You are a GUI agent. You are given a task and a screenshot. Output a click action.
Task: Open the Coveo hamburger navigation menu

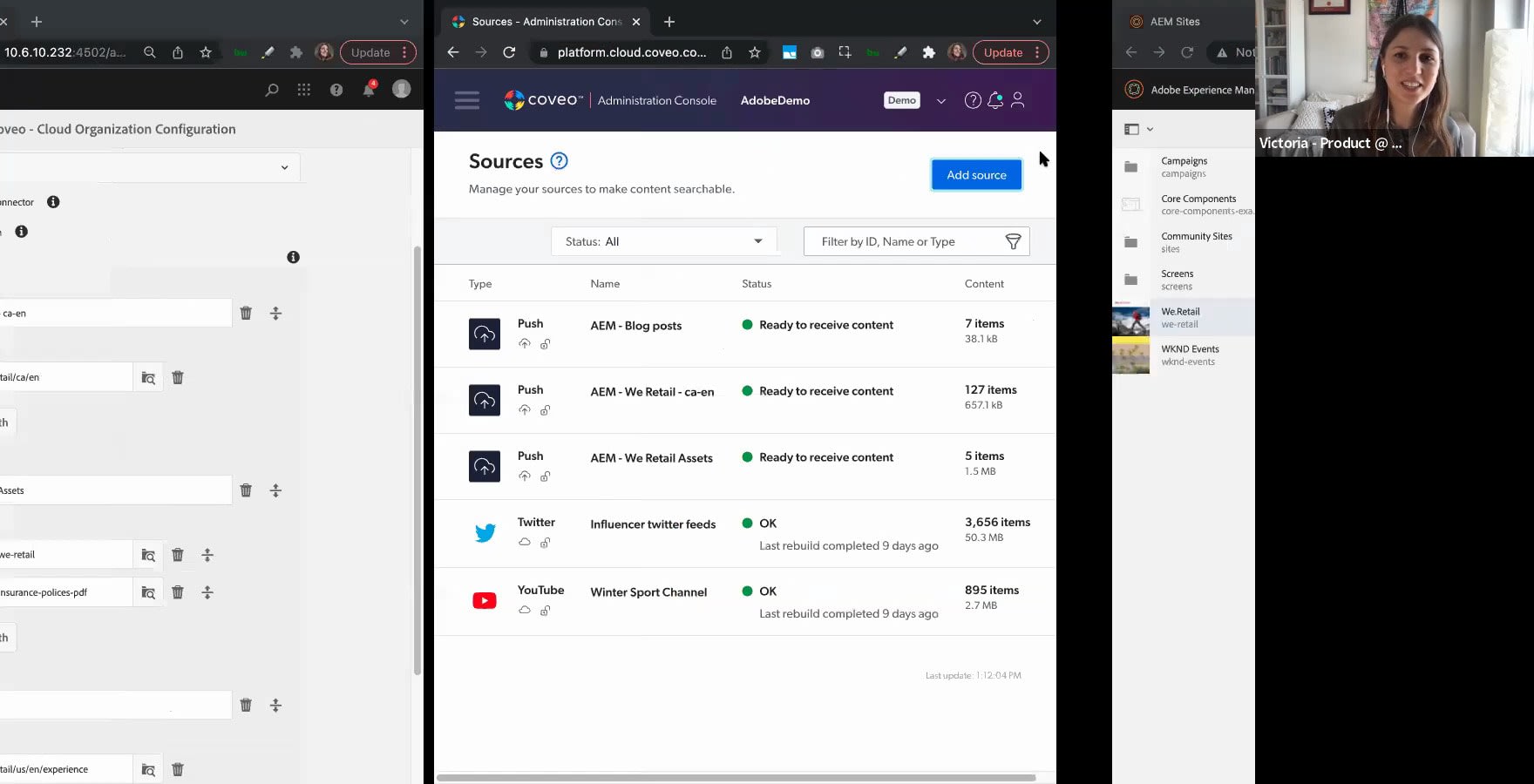point(466,100)
